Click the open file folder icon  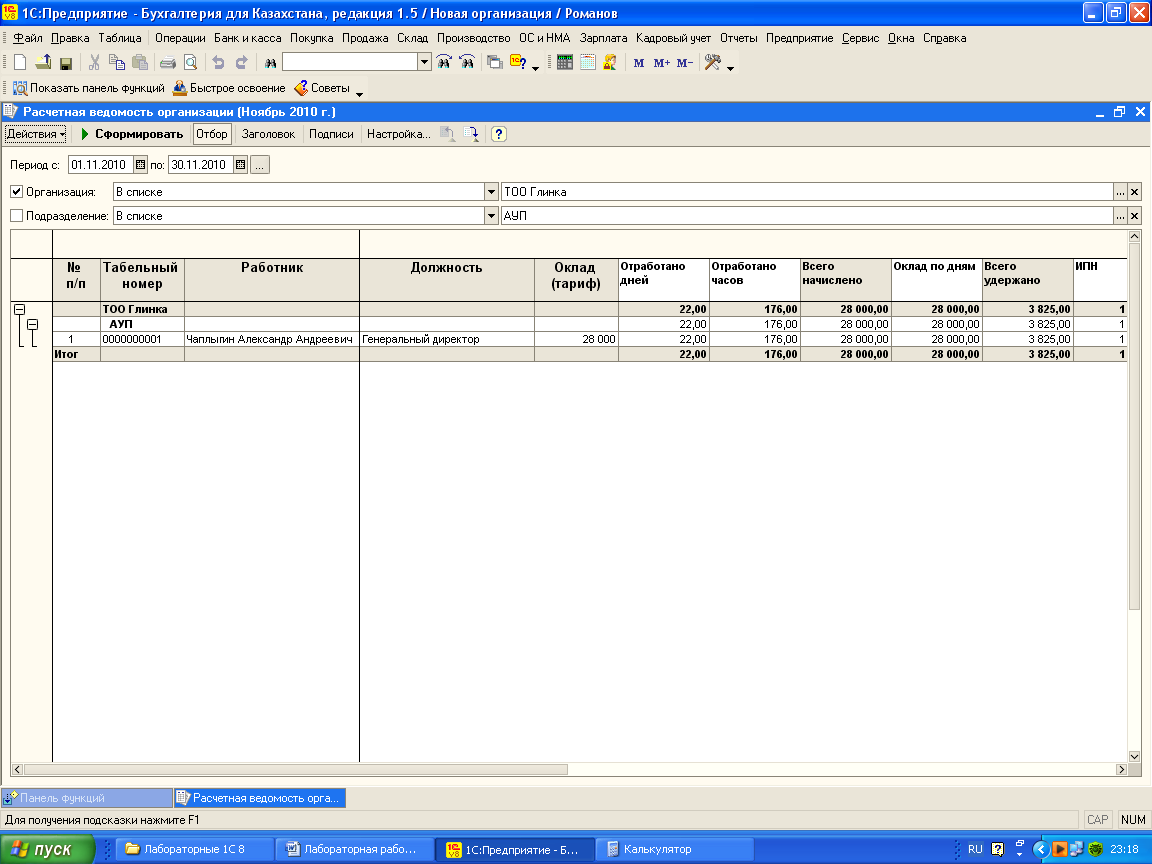point(43,62)
